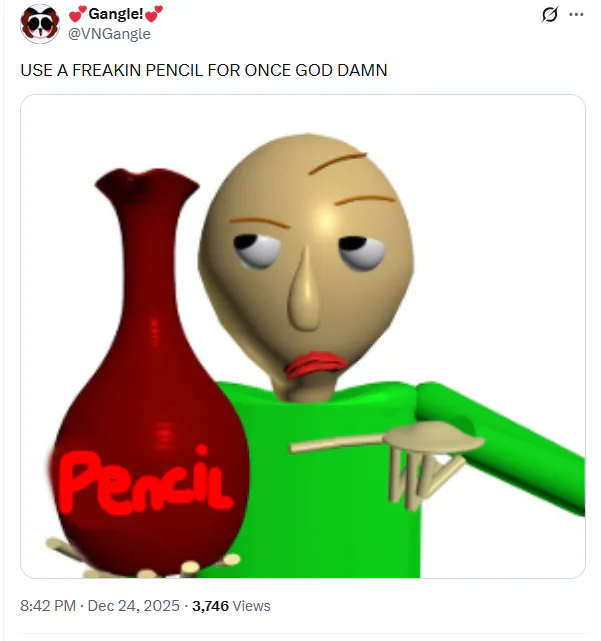This screenshot has height=641, width=601.
Task: Open the "Gangle!" display name link
Action: pyautogui.click(x=116, y=14)
